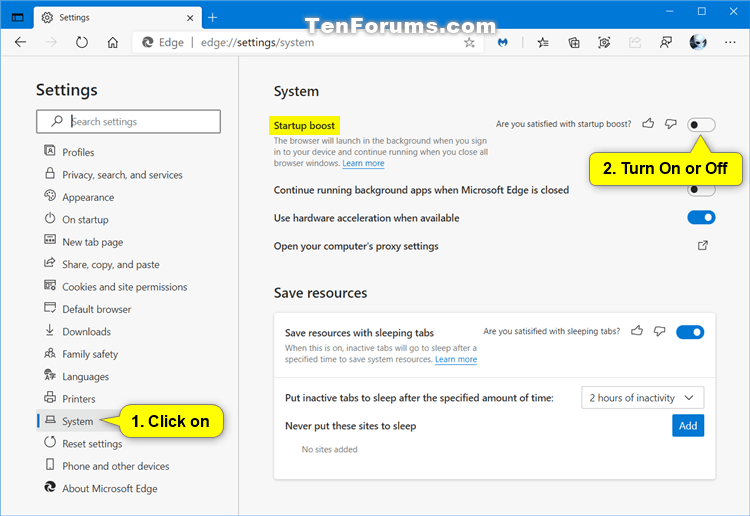Click the 'Save resources' heading
This screenshot has width=750, height=516.
pos(320,293)
